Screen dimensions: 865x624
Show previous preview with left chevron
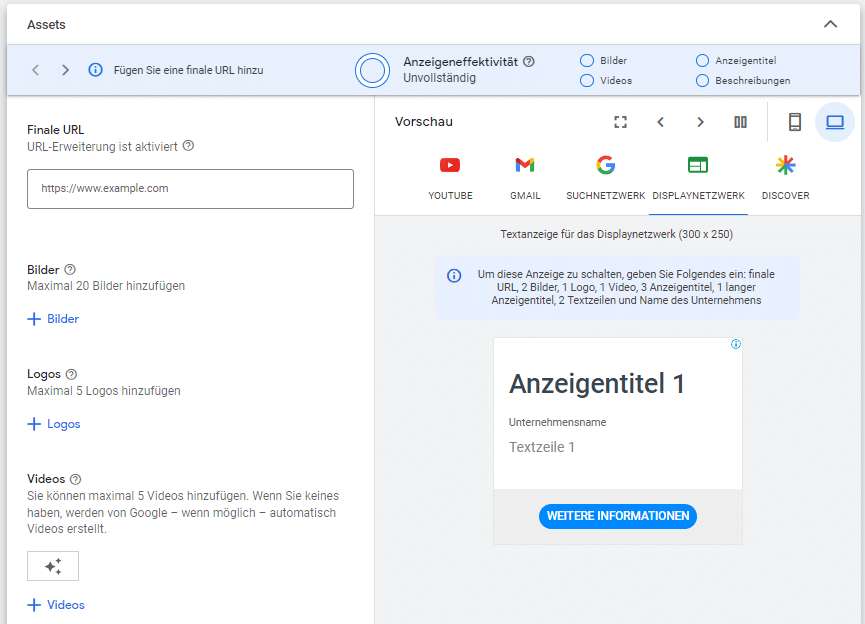tap(660, 122)
